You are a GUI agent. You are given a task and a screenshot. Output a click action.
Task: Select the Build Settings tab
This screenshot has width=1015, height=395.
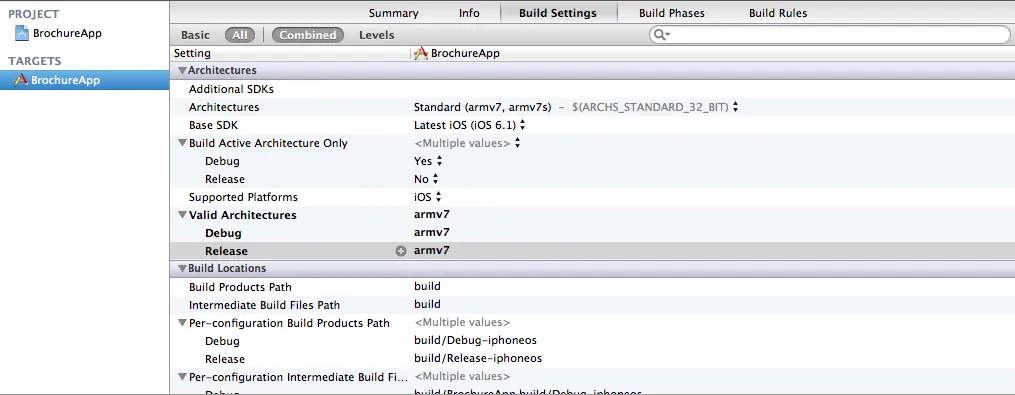(558, 13)
